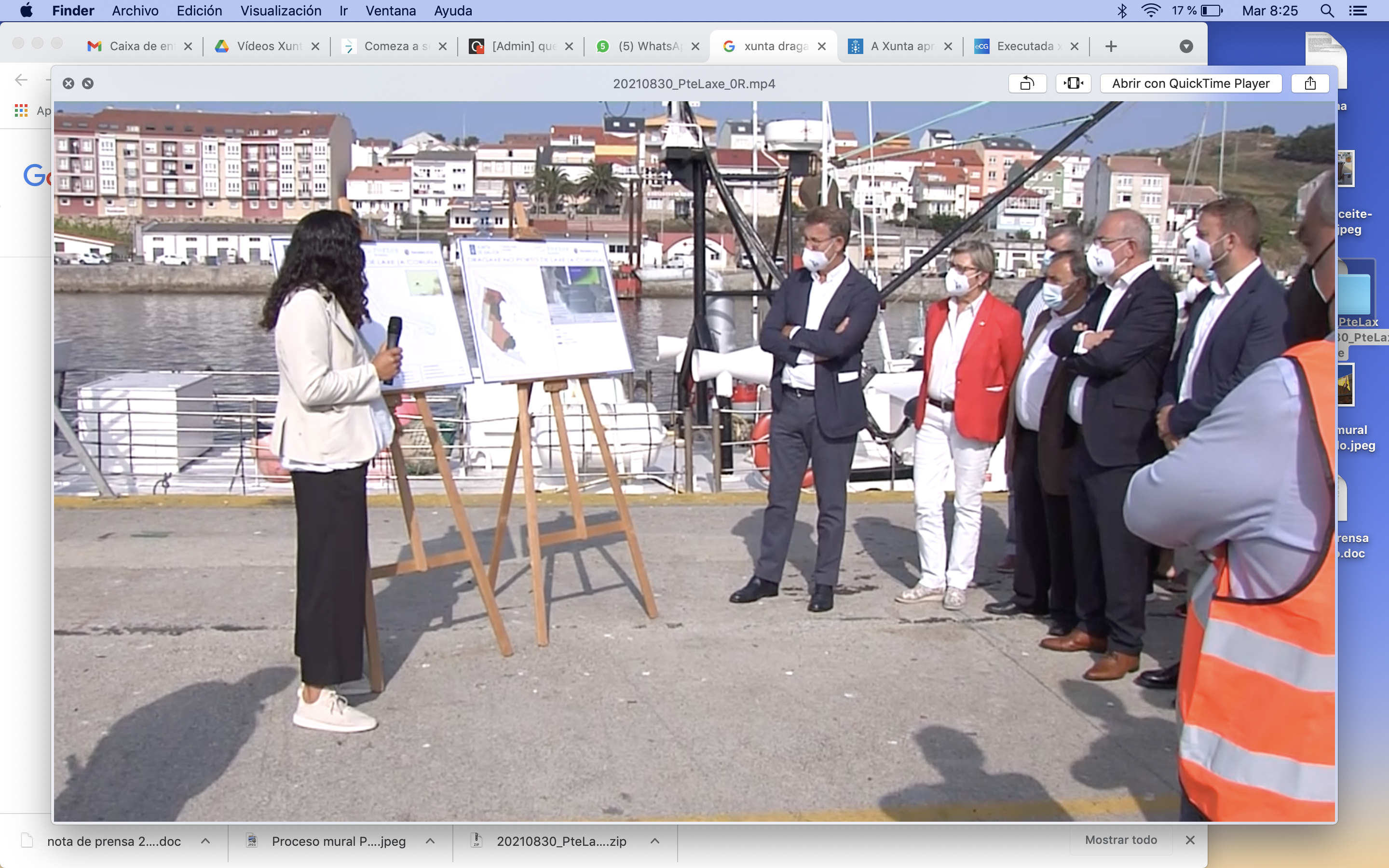The width and height of the screenshot is (1389, 868).
Task: Switch to the WhatsApp tab
Action: click(649, 46)
